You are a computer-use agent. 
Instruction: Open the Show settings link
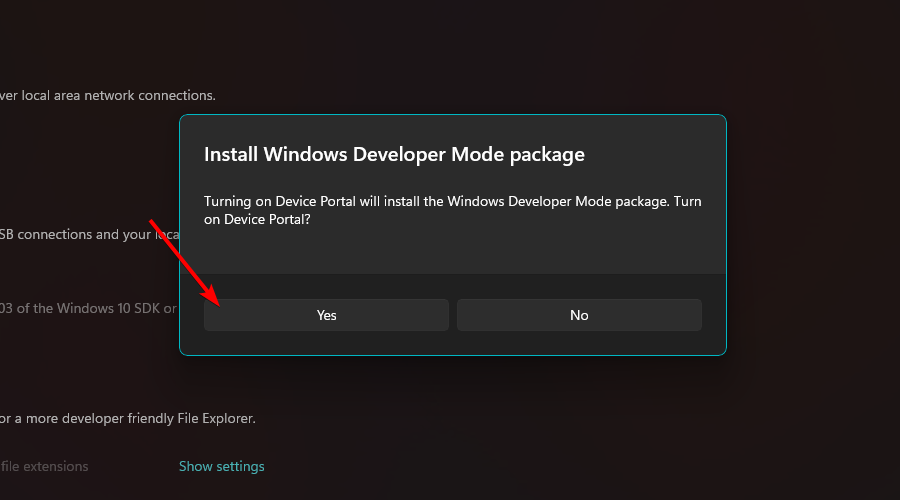221,466
